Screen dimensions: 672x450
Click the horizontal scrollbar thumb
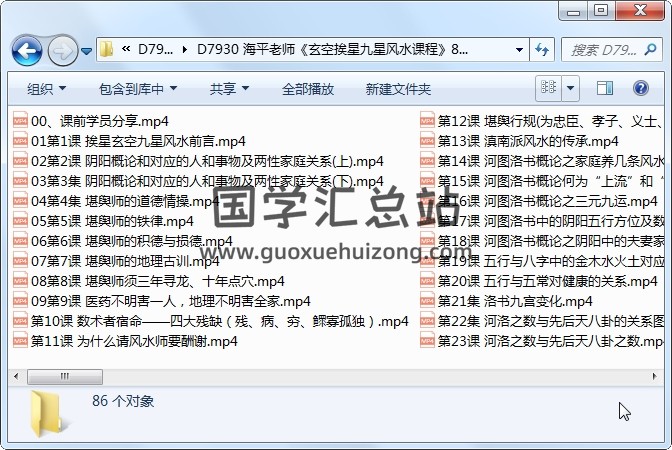(65, 377)
